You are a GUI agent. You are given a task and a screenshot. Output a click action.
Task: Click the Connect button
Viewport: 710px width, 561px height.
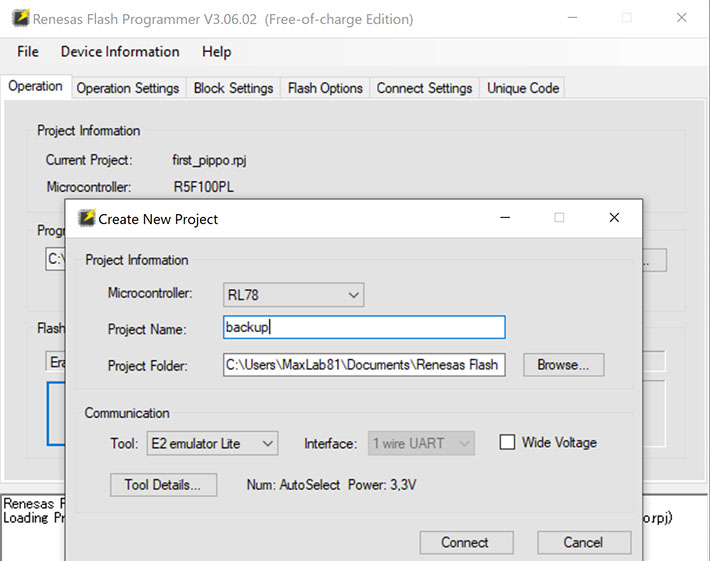(466, 542)
